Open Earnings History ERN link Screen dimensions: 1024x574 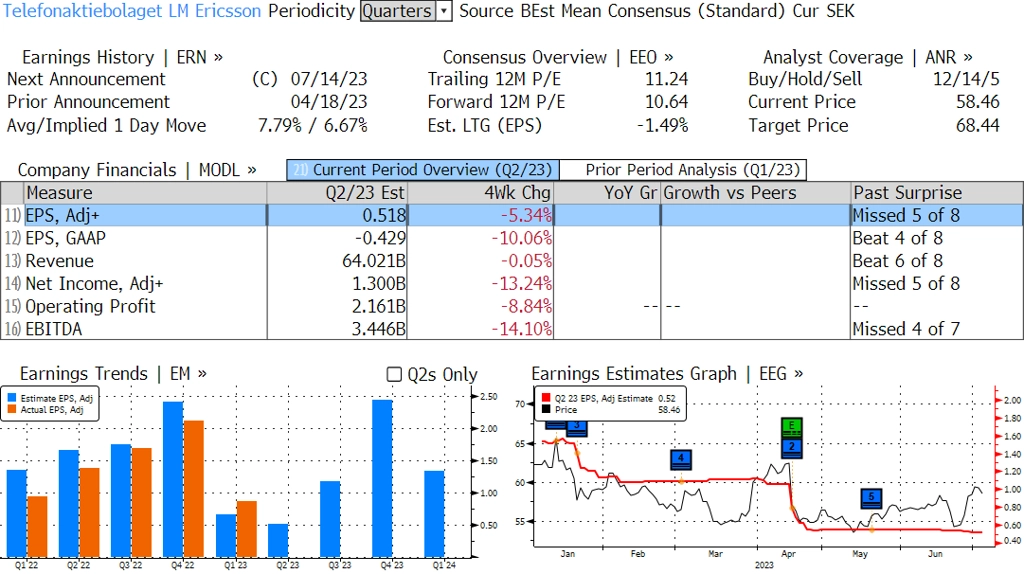point(122,57)
